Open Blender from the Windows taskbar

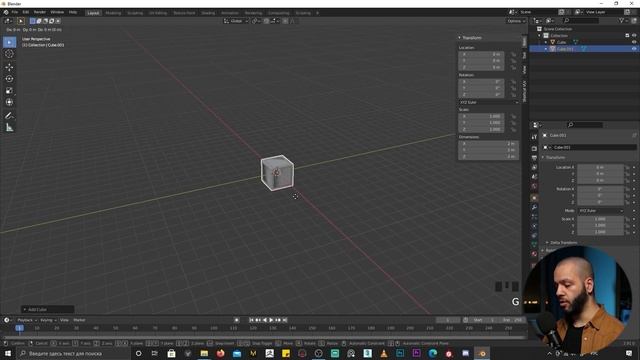tap(482, 353)
